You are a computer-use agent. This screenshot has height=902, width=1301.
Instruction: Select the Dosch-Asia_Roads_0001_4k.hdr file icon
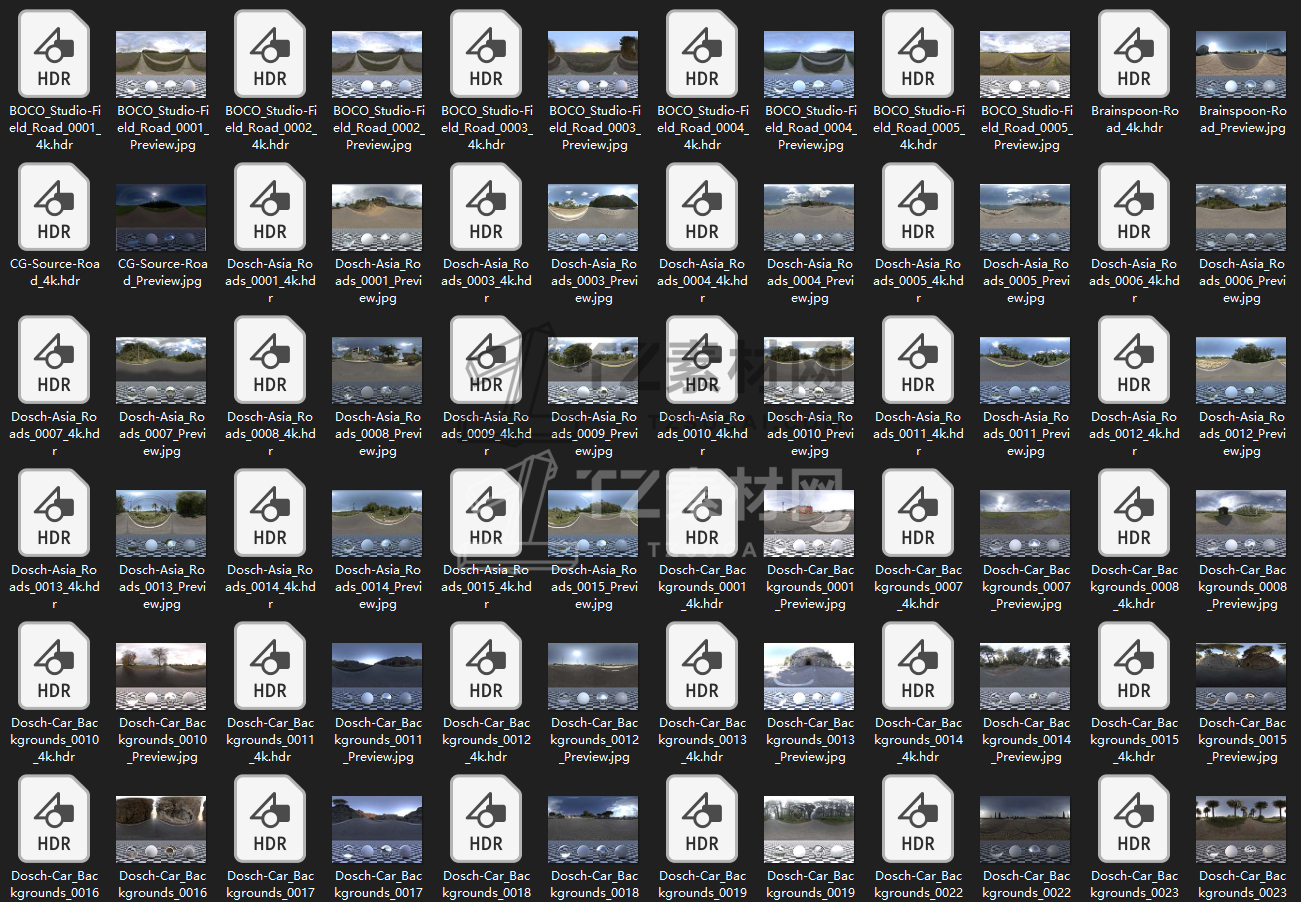click(270, 208)
